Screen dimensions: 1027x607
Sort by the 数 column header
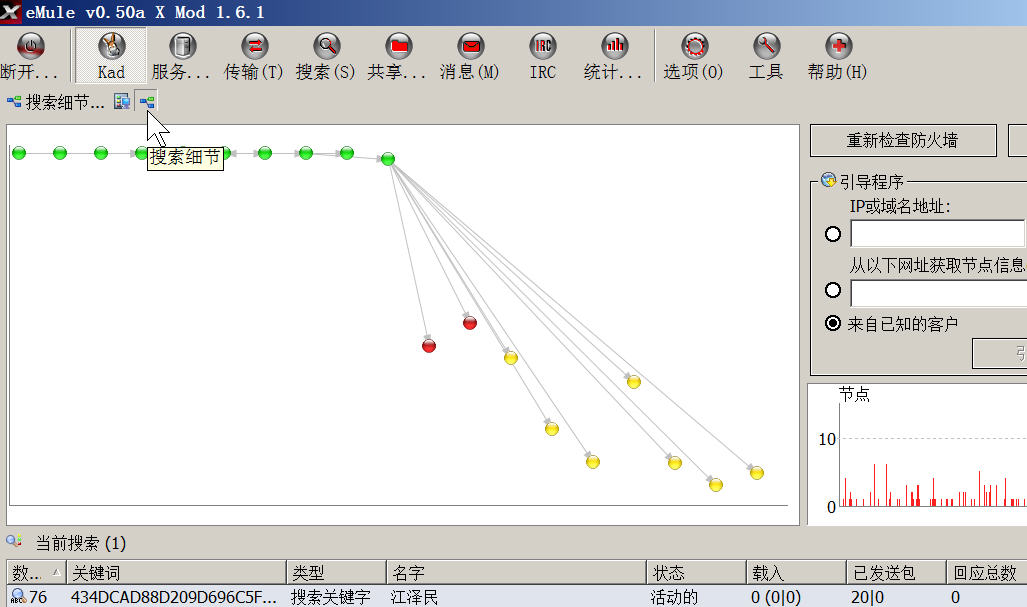coord(37,573)
